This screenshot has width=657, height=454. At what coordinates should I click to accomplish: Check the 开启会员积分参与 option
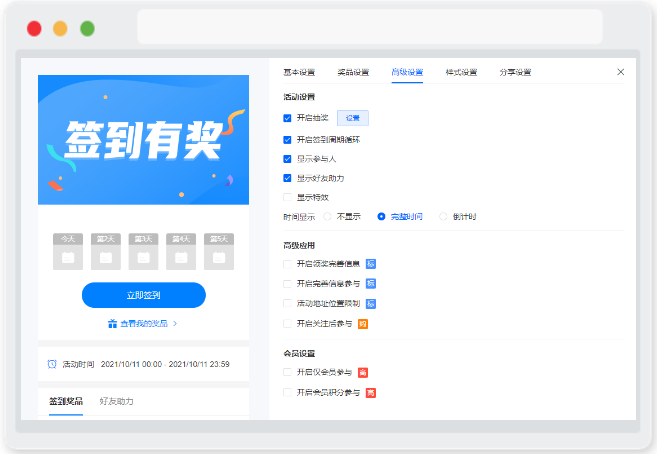(x=287, y=392)
